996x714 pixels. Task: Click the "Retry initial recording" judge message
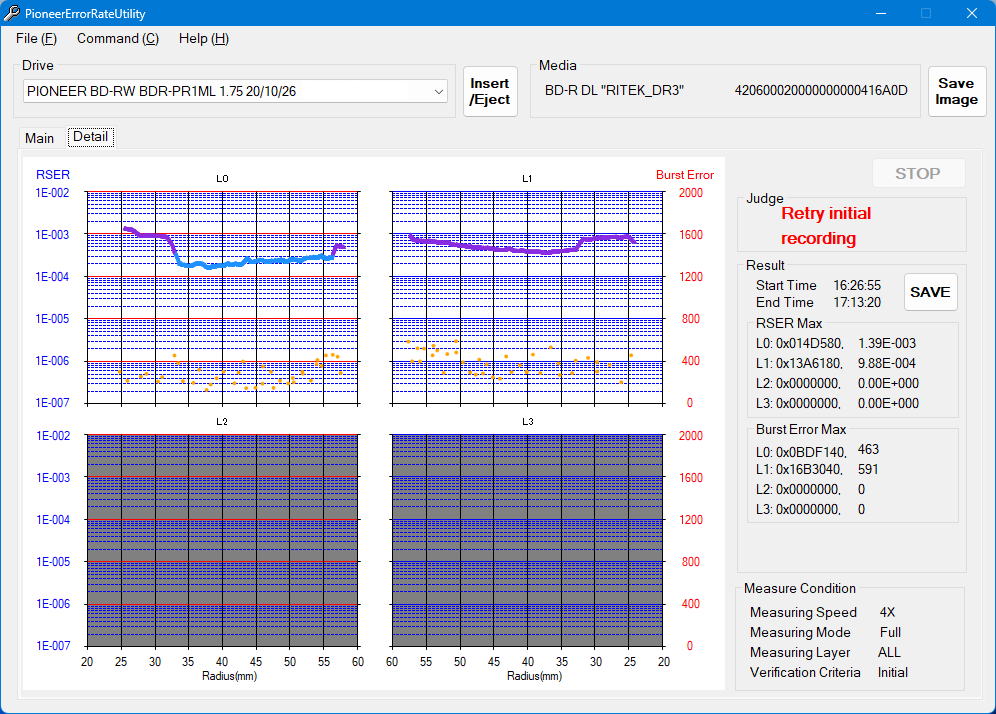pyautogui.click(x=825, y=226)
